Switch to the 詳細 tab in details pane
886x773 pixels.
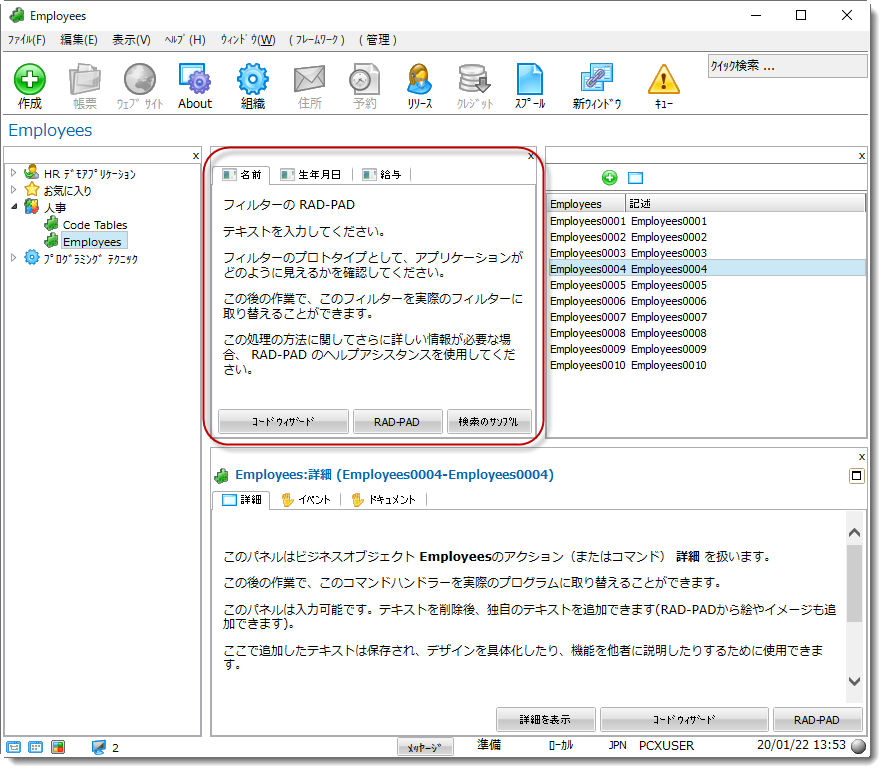241,500
